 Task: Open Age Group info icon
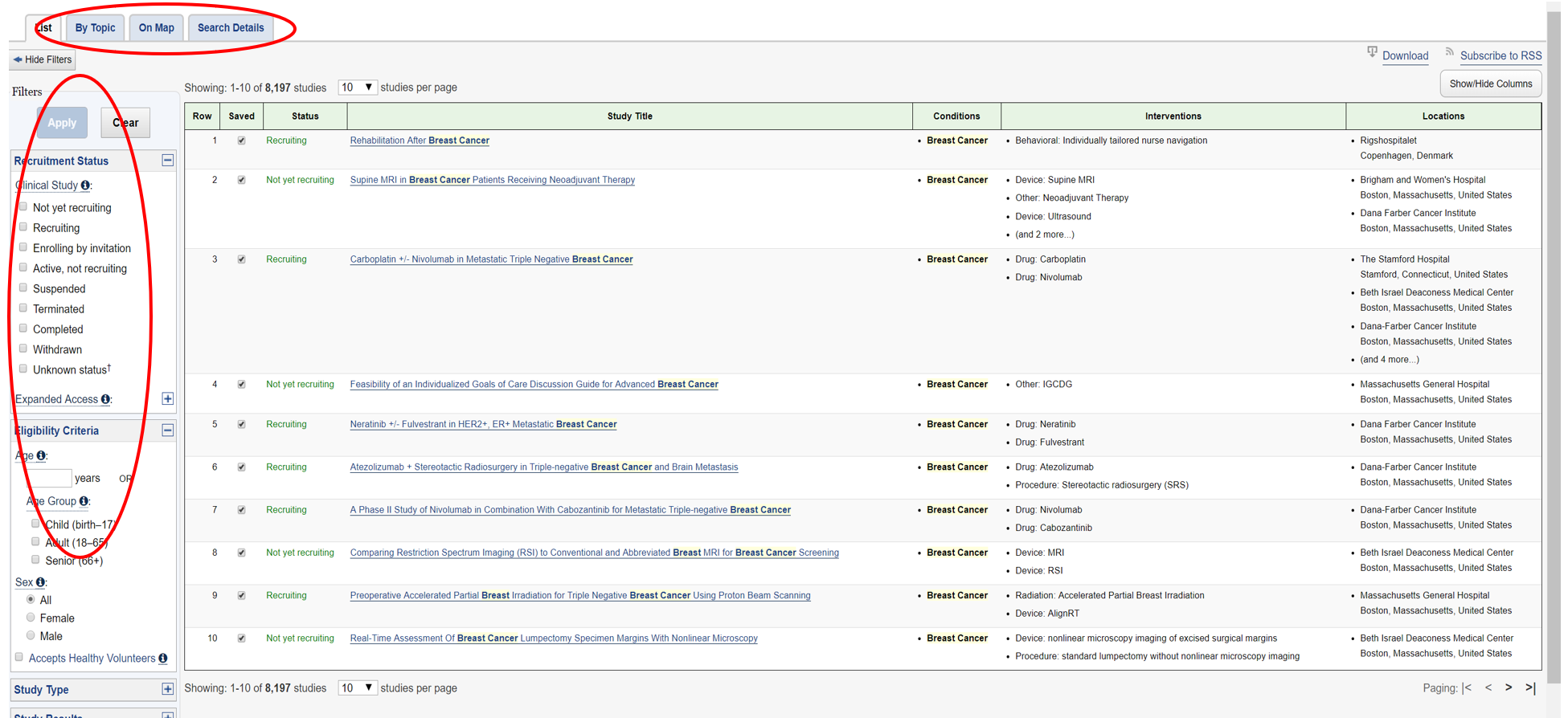pos(84,501)
